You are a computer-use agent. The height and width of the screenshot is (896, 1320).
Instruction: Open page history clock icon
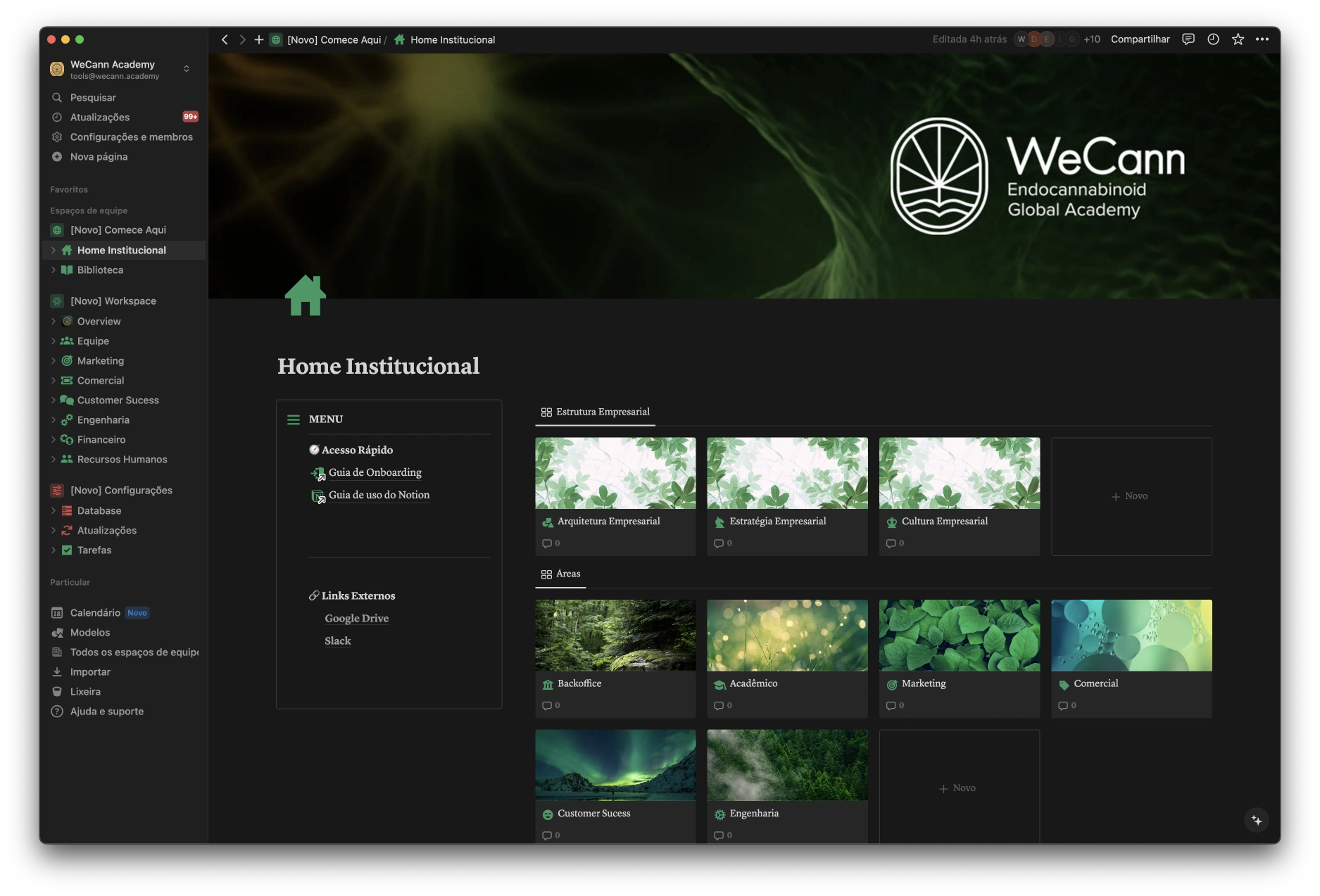[x=1213, y=39]
